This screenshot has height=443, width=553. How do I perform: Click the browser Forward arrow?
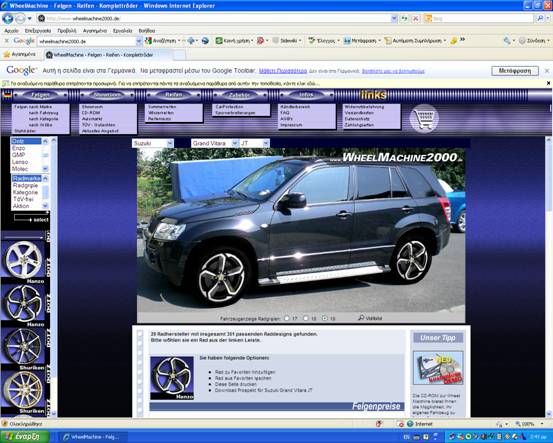click(20, 18)
